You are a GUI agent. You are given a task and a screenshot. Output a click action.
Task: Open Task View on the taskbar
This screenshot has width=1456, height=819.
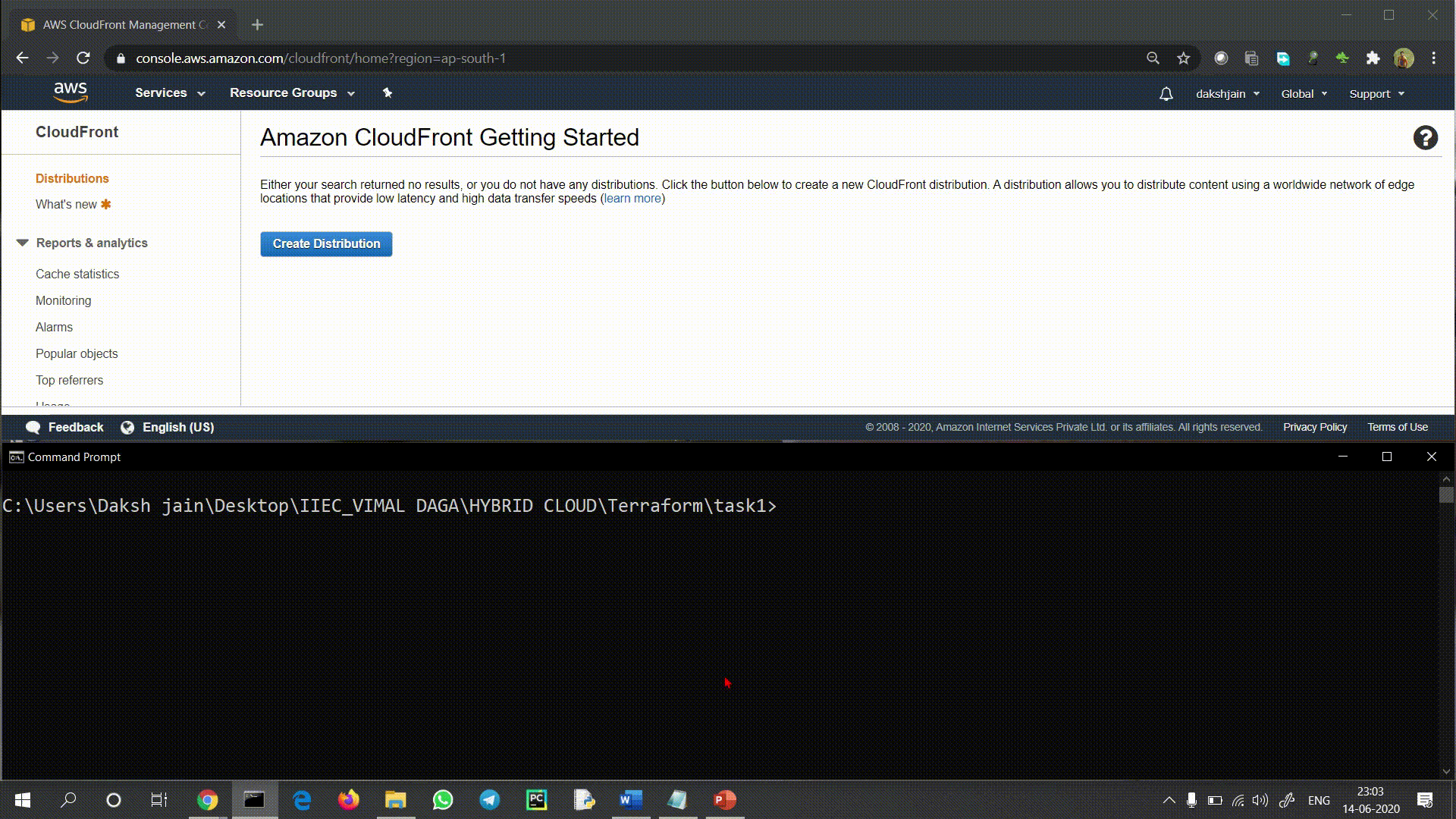(159, 799)
